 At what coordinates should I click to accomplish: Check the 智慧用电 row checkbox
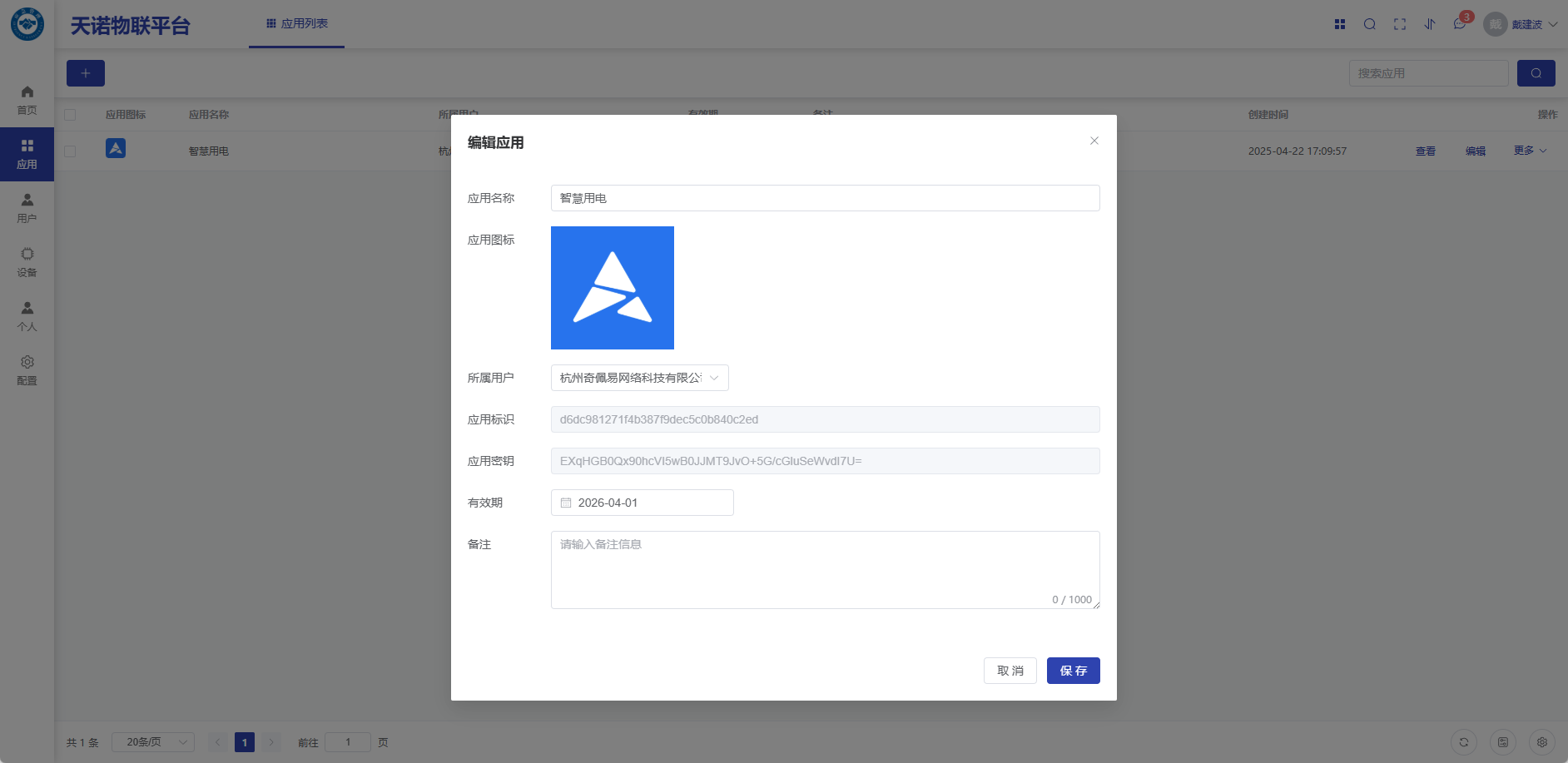(70, 151)
